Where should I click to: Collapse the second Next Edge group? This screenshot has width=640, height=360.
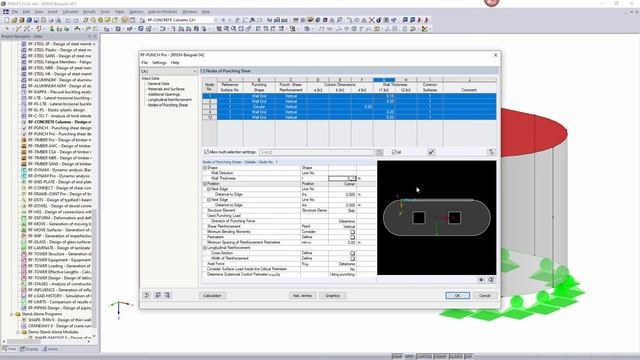(209, 200)
